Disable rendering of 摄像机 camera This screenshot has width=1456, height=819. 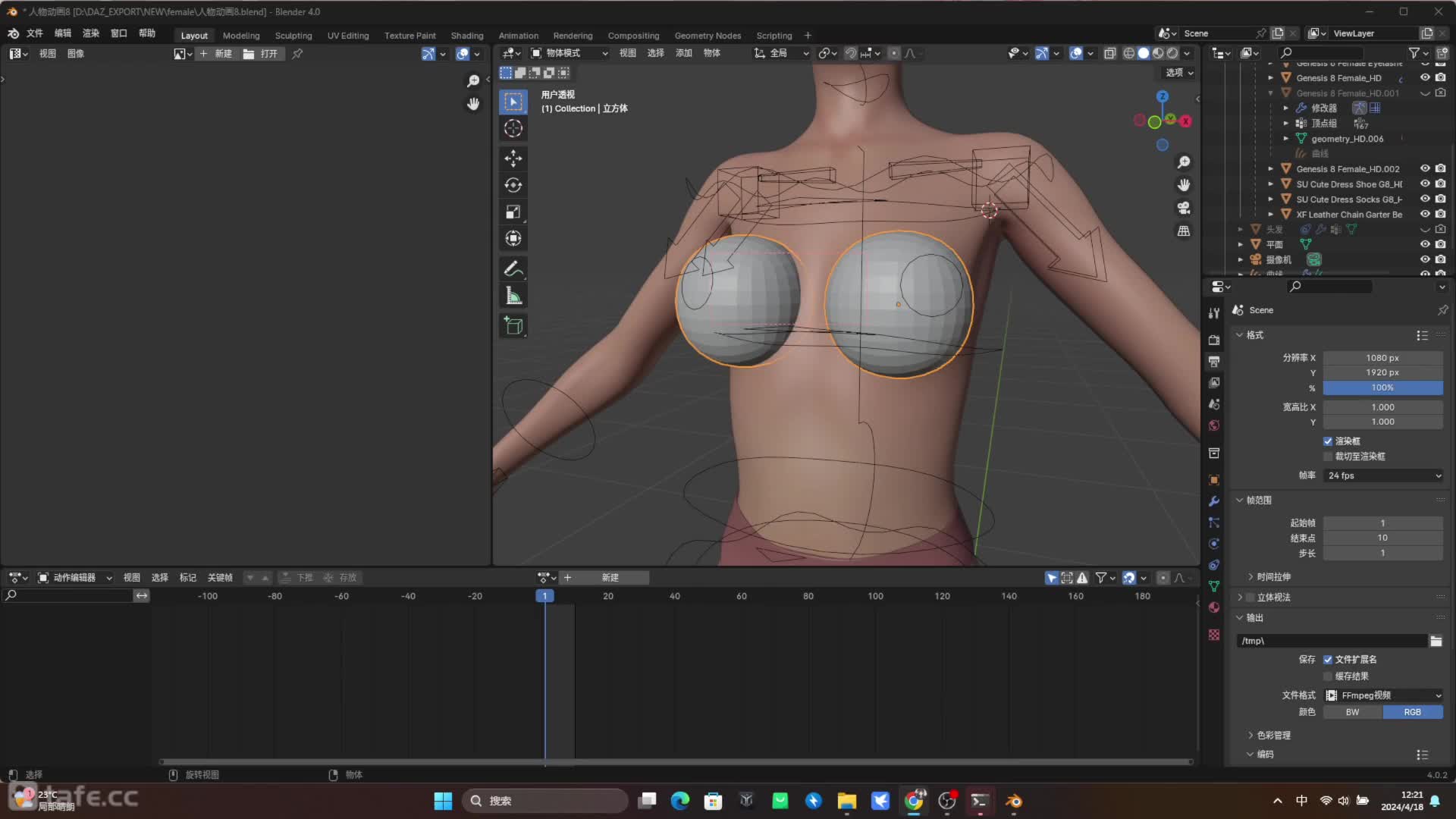pyautogui.click(x=1440, y=259)
